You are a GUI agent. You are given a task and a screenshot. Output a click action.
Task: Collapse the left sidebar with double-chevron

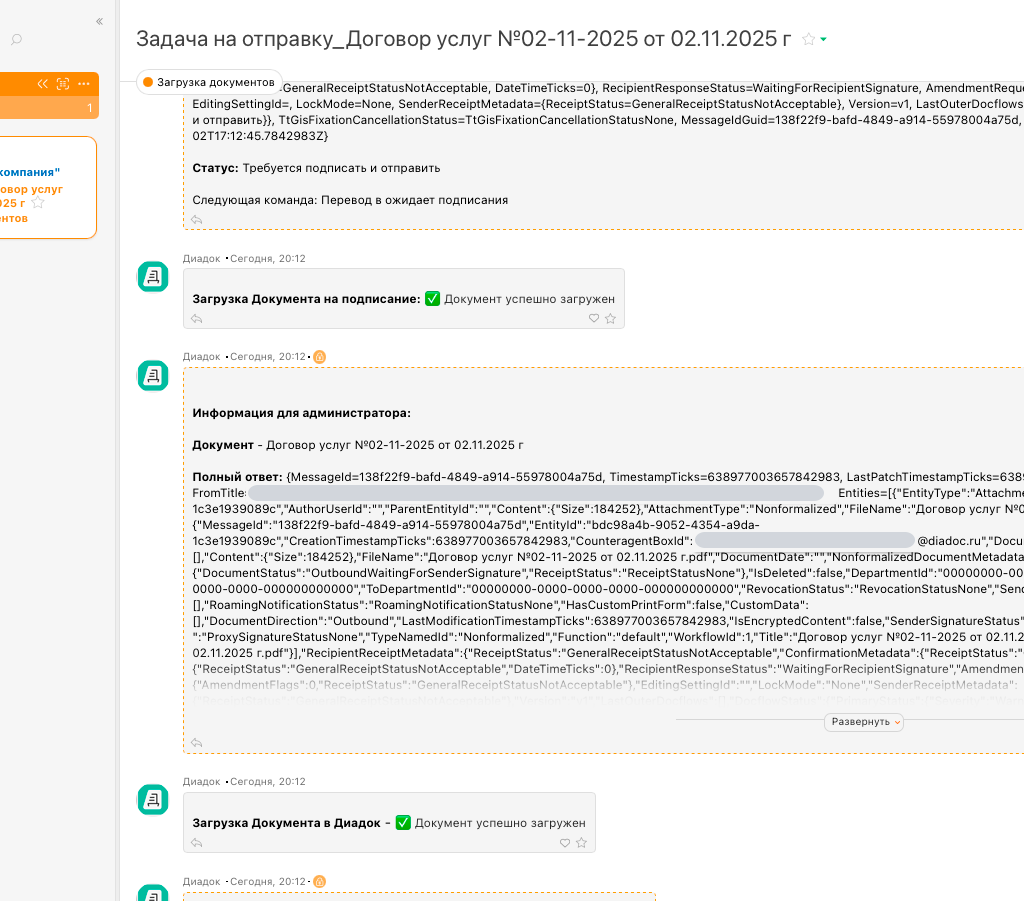tap(99, 21)
